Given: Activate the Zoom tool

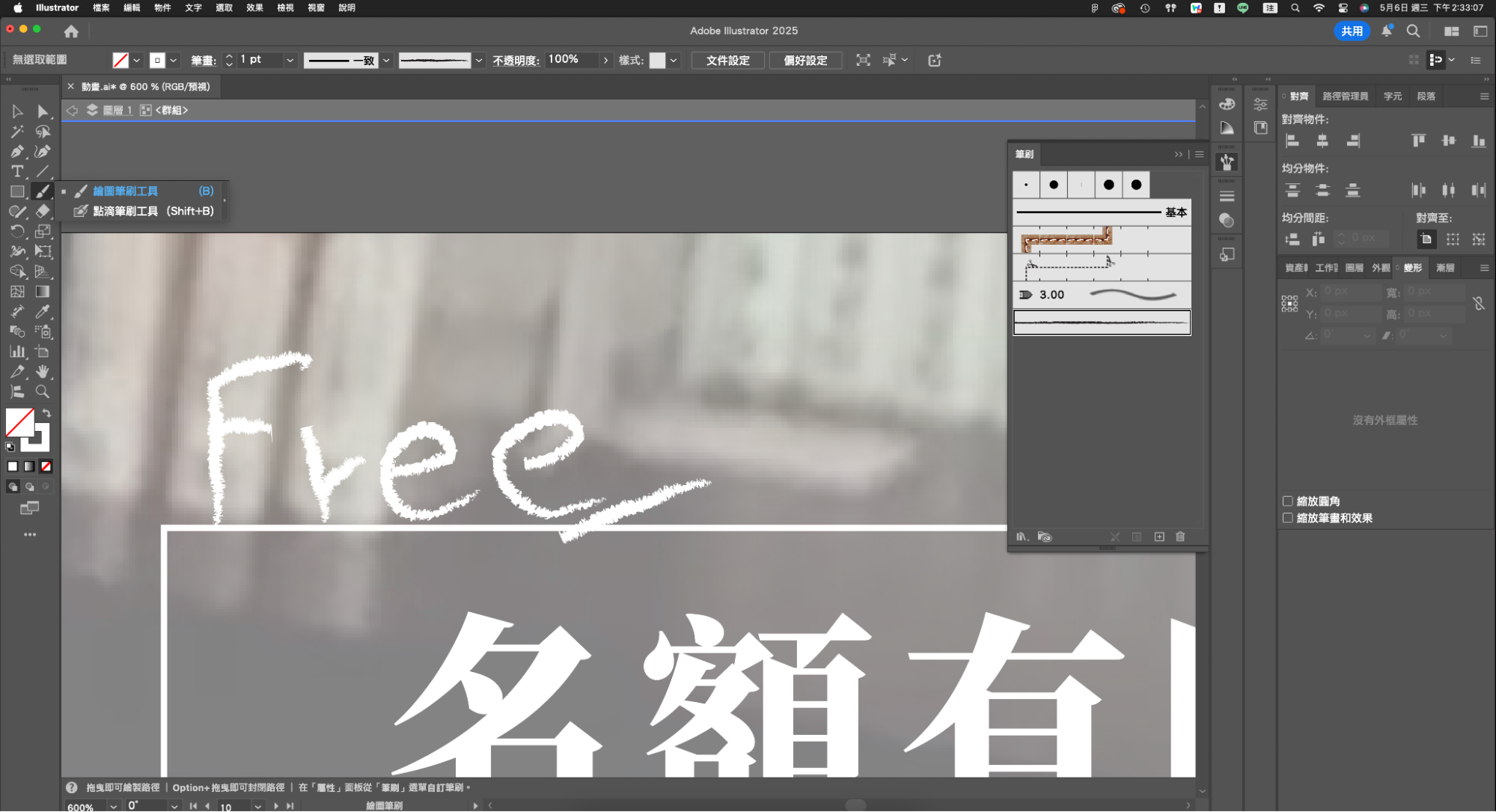Looking at the screenshot, I should [x=43, y=391].
